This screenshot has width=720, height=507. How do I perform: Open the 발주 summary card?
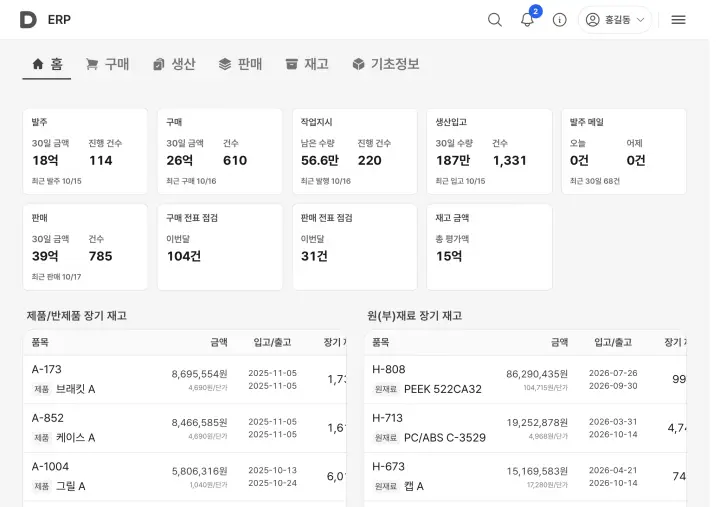[85, 151]
